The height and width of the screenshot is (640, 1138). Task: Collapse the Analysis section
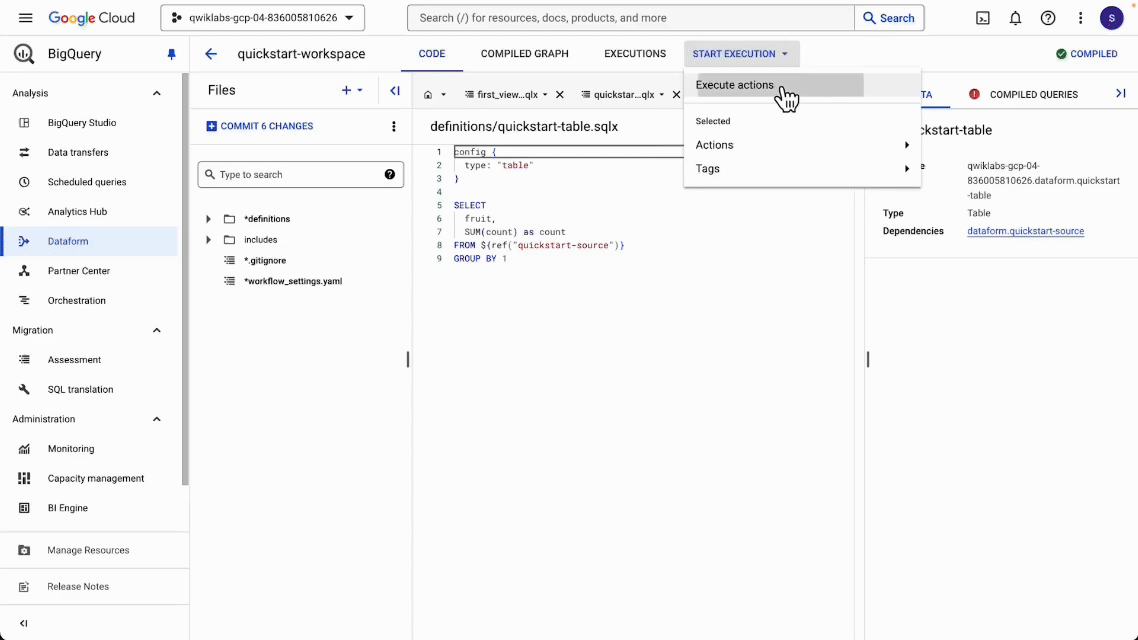click(157, 93)
